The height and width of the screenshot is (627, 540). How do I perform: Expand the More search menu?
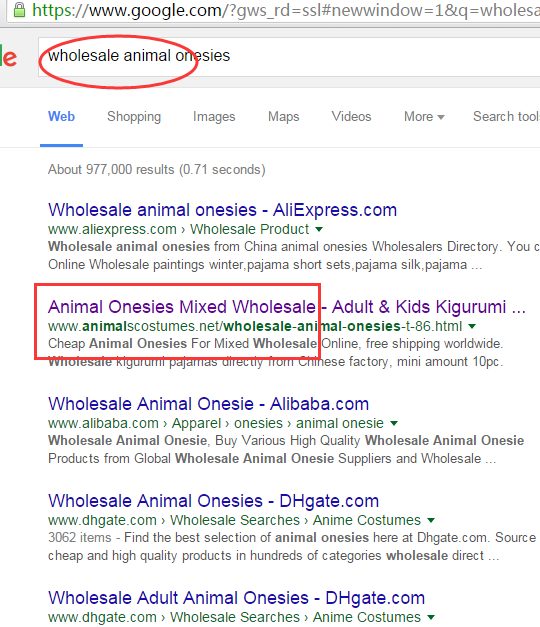point(424,116)
